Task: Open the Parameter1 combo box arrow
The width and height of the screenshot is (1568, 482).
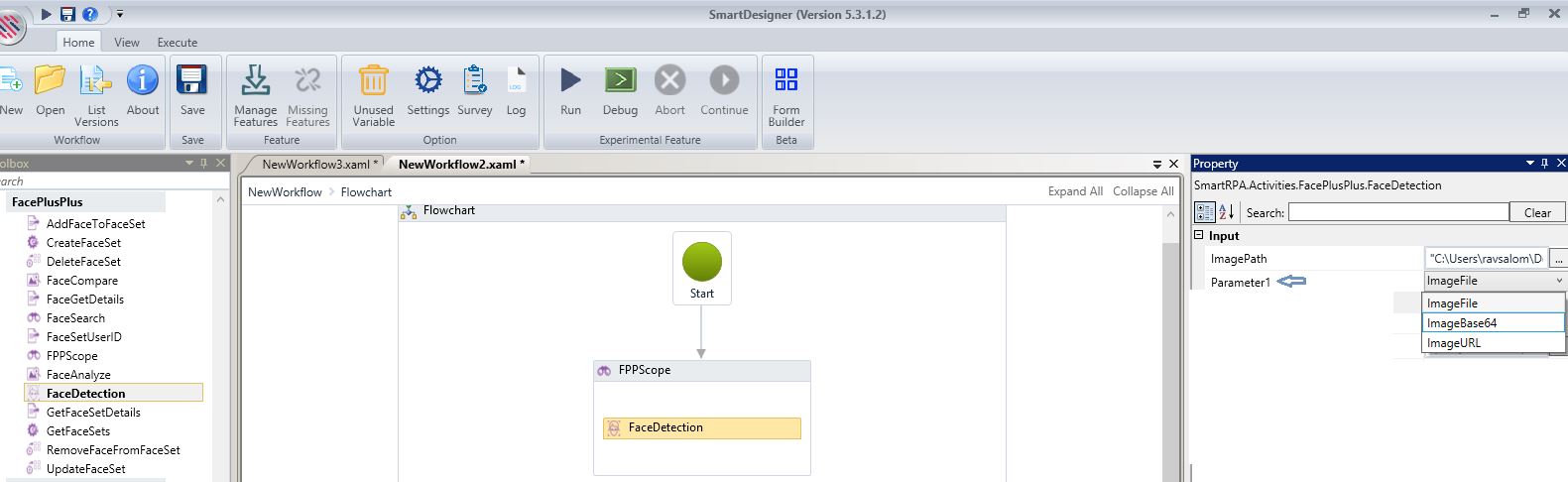Action: (x=1558, y=282)
